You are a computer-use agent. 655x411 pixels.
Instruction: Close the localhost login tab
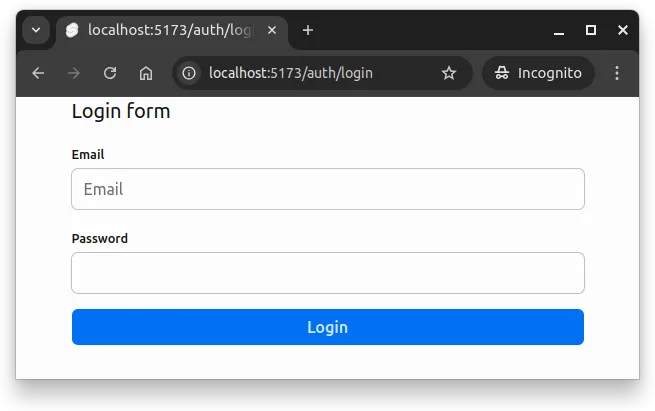(x=272, y=30)
